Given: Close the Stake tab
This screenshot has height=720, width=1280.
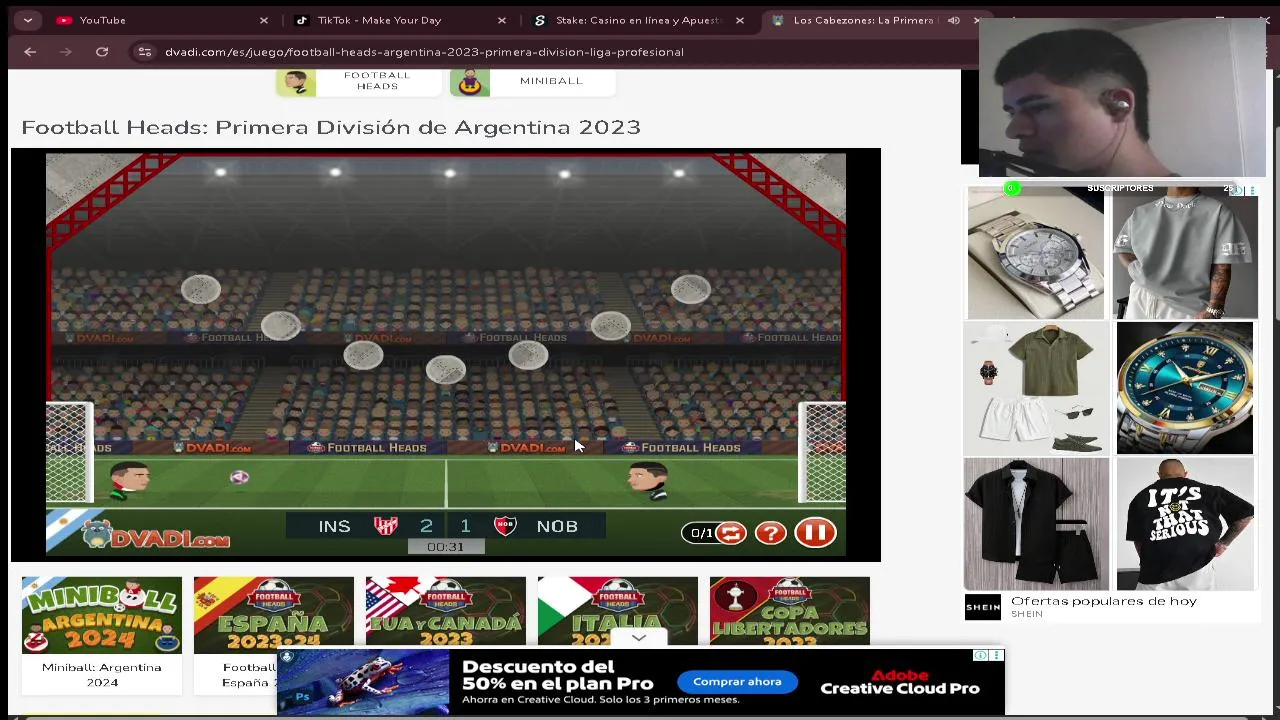Looking at the screenshot, I should coord(740,20).
